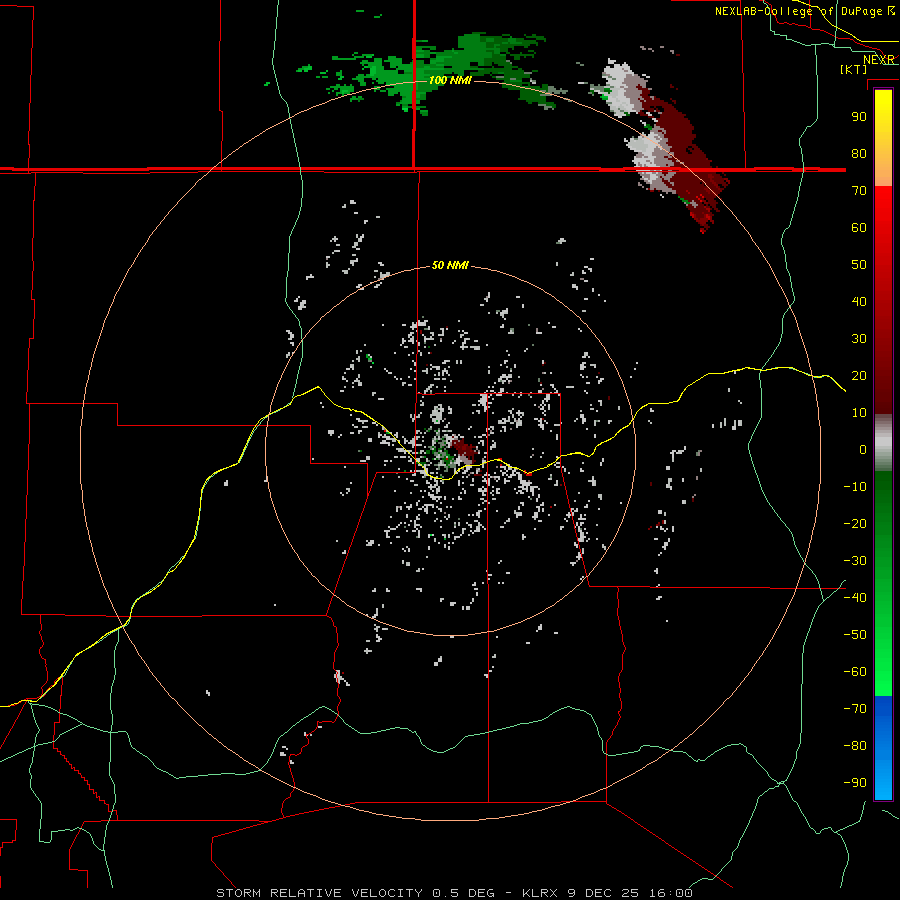The width and height of the screenshot is (900, 900).
Task: Click the small dark red echo near radar center
Action: 464,449
